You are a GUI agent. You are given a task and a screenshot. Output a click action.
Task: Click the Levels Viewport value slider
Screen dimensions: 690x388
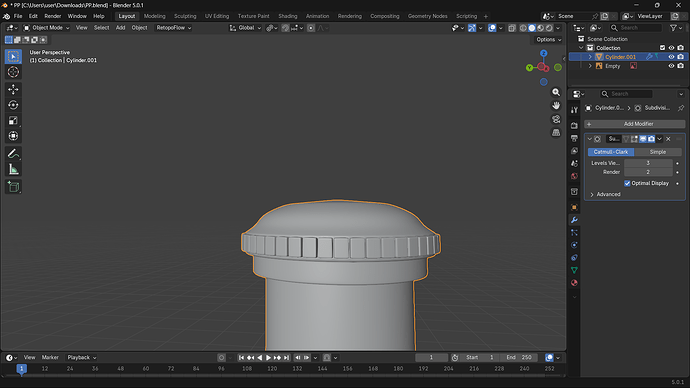[648, 163]
